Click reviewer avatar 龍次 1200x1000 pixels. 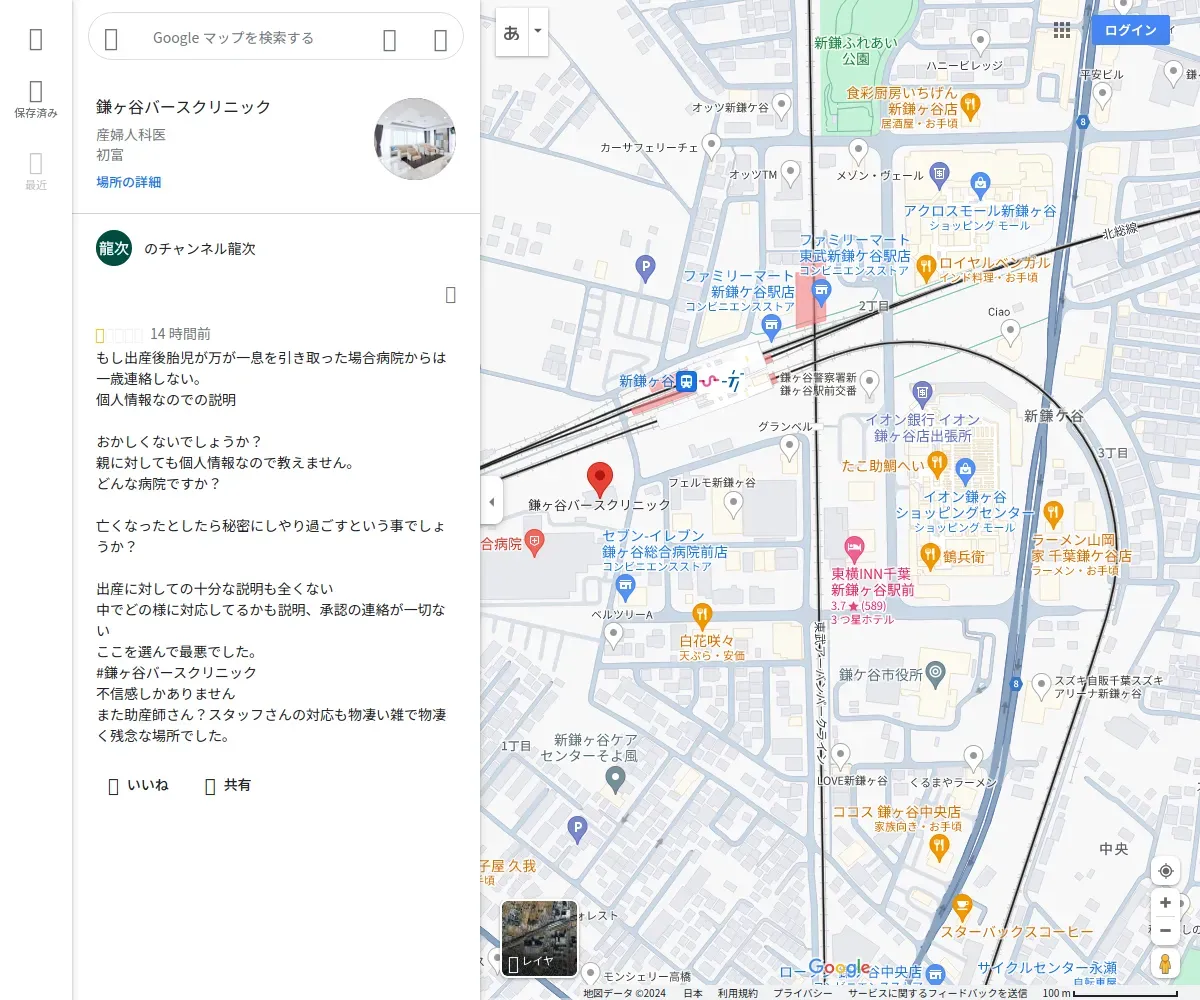pos(114,248)
